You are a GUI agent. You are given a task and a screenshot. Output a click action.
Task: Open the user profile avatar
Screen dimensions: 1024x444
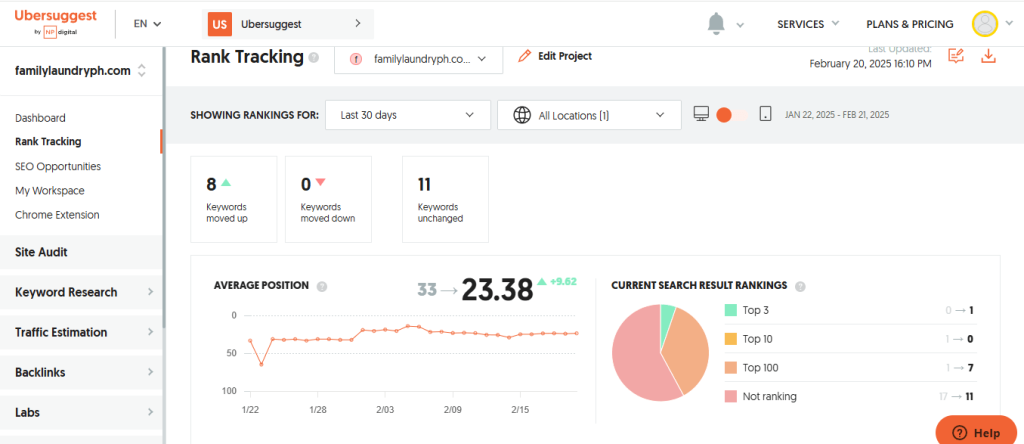[985, 23]
